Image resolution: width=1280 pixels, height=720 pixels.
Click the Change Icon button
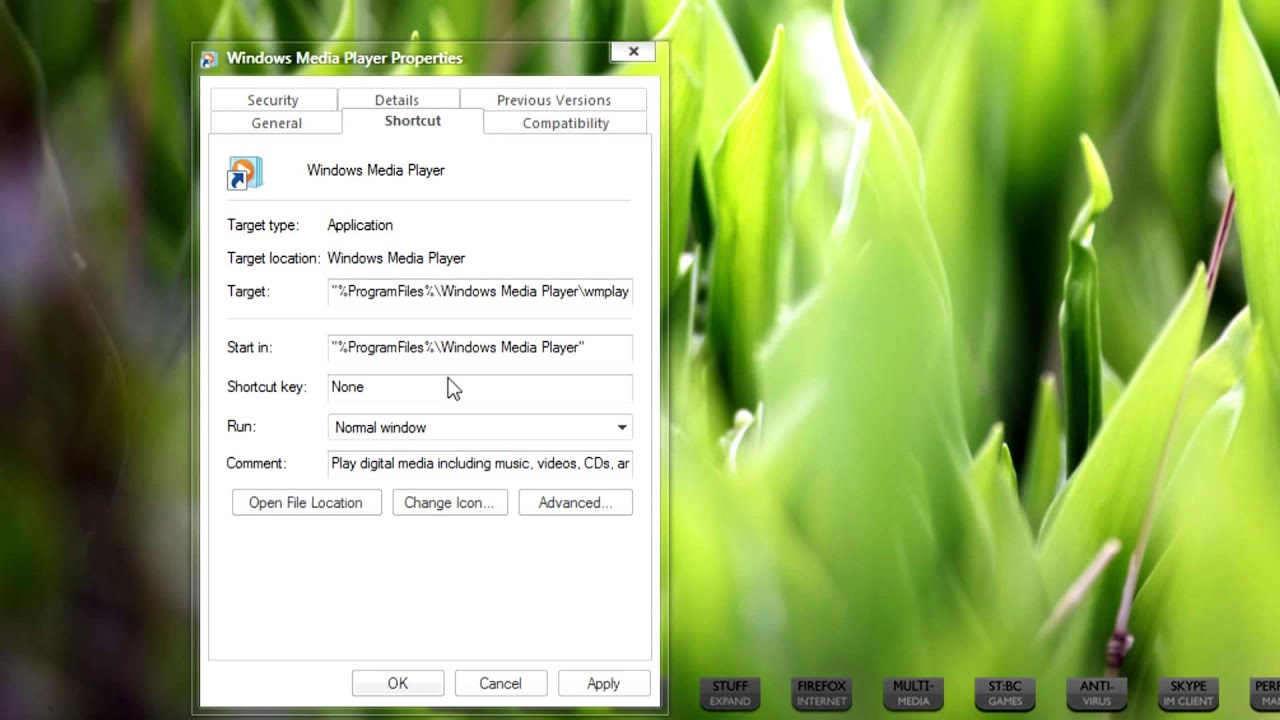[x=449, y=503]
